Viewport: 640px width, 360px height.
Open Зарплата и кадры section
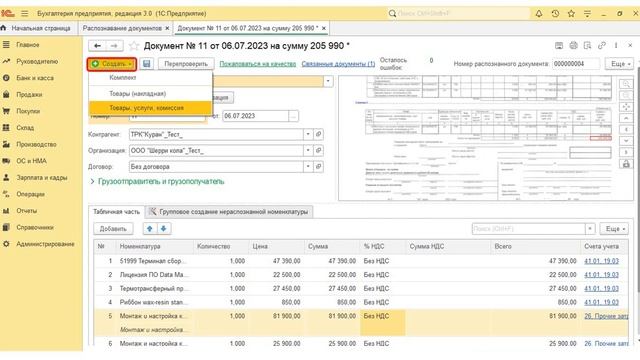[42, 178]
